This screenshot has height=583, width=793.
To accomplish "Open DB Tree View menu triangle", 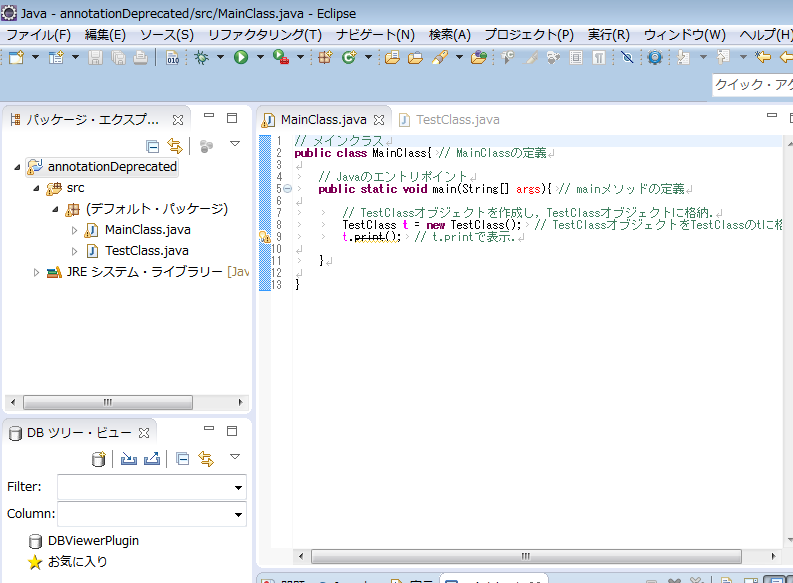I will point(235,457).
